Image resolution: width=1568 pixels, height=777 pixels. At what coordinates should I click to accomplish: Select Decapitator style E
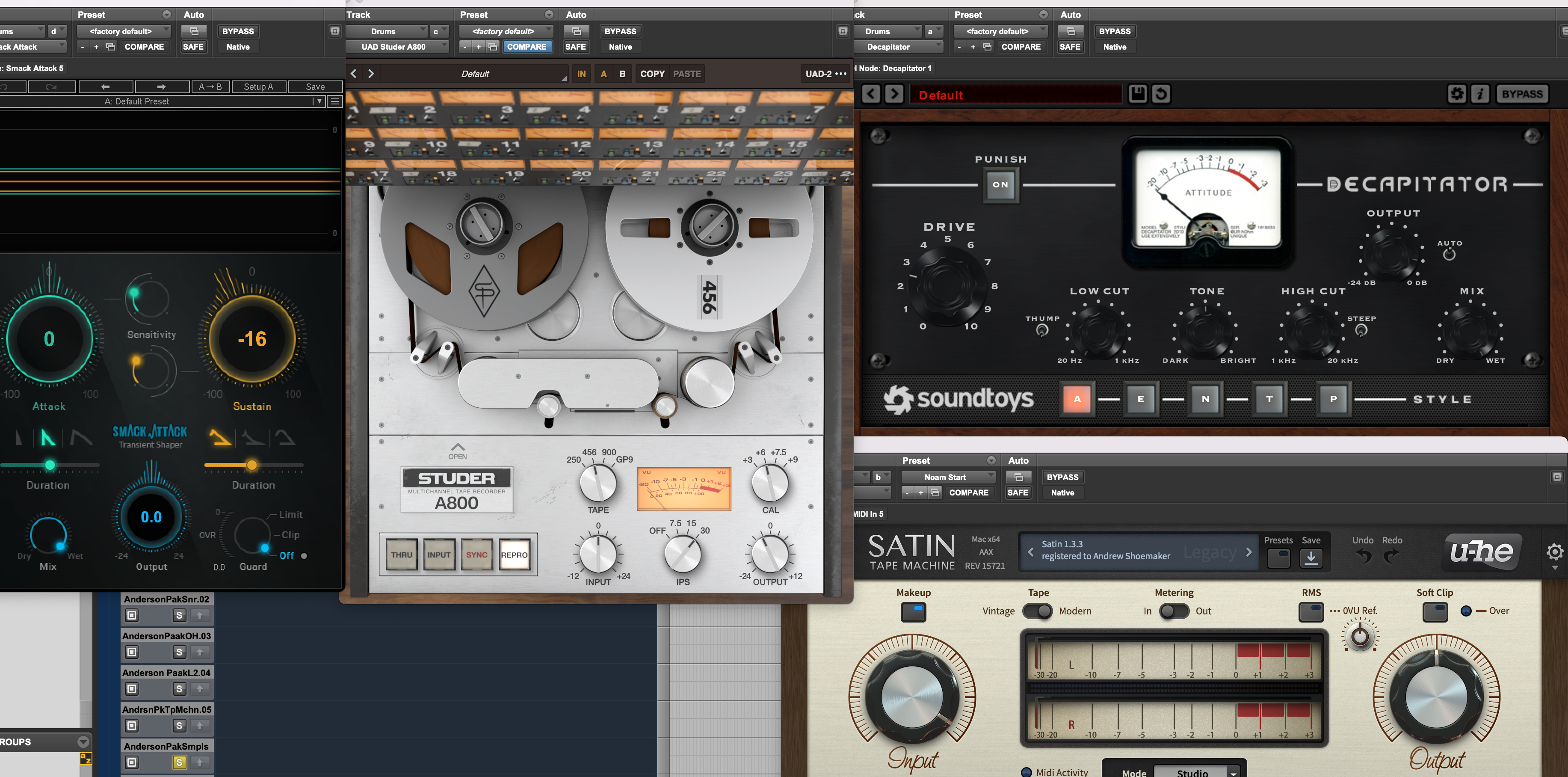point(1141,399)
